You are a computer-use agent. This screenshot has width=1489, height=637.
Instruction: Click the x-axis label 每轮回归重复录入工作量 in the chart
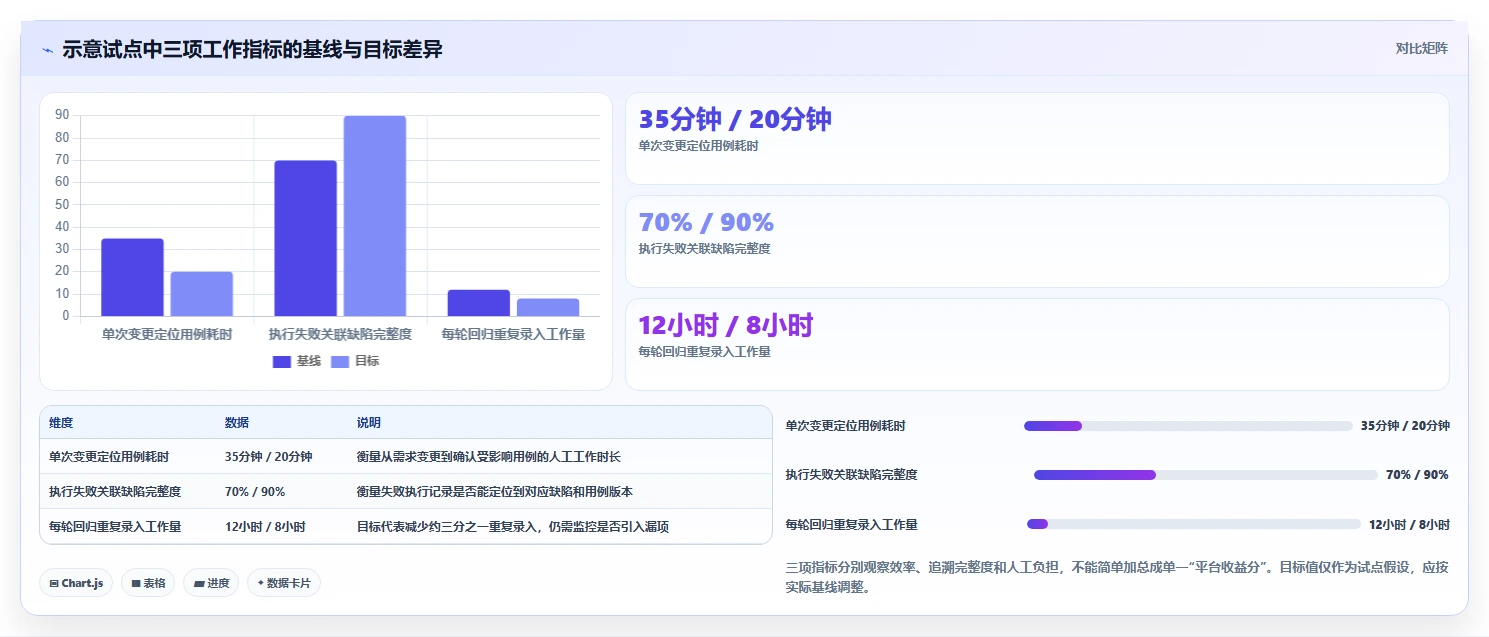(x=513, y=334)
